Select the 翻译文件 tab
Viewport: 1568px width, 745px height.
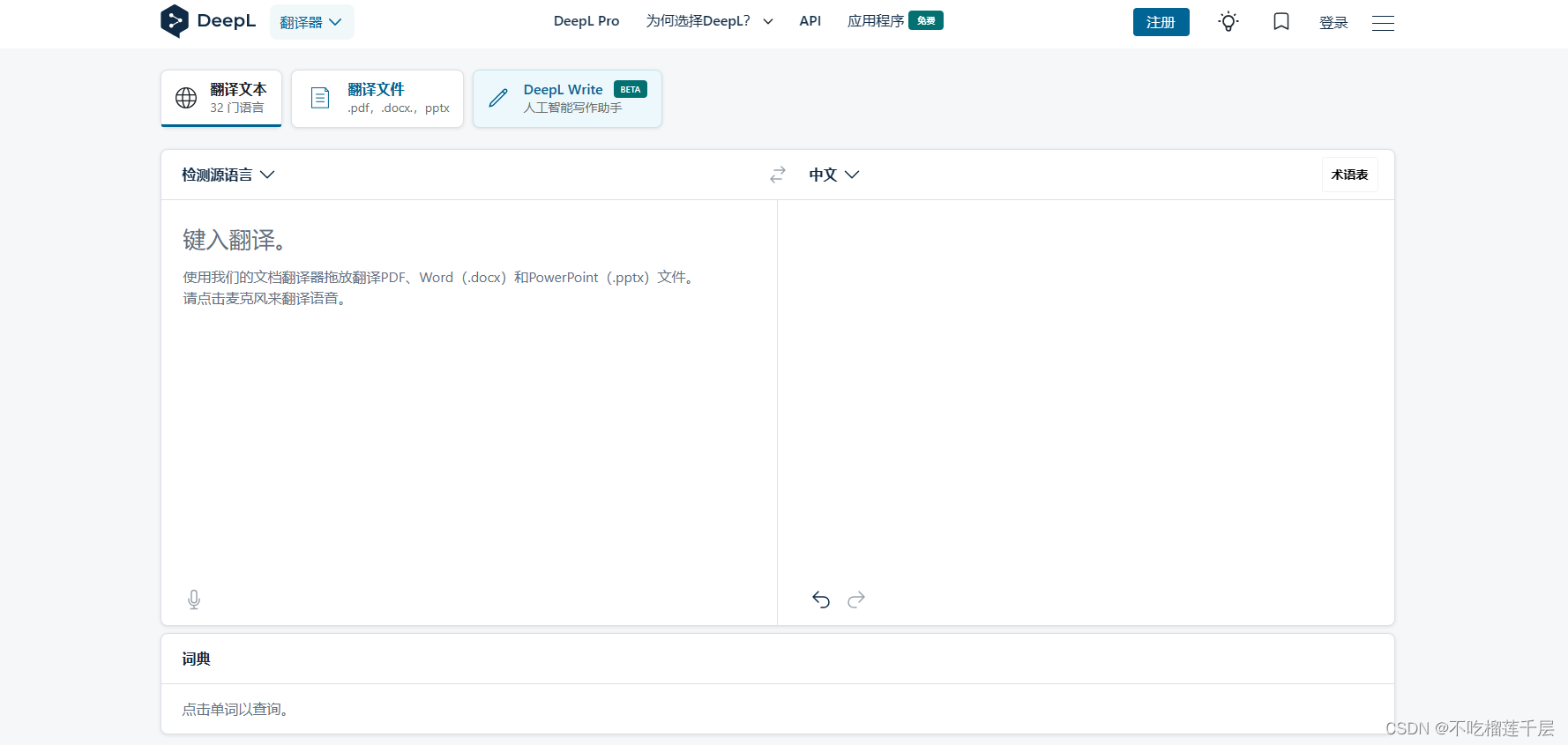pos(377,98)
